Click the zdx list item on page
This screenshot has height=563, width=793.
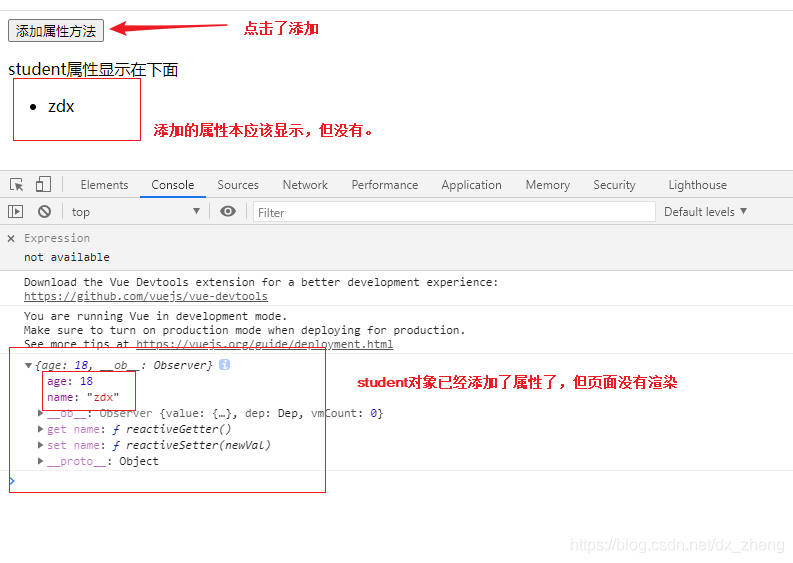[61, 106]
